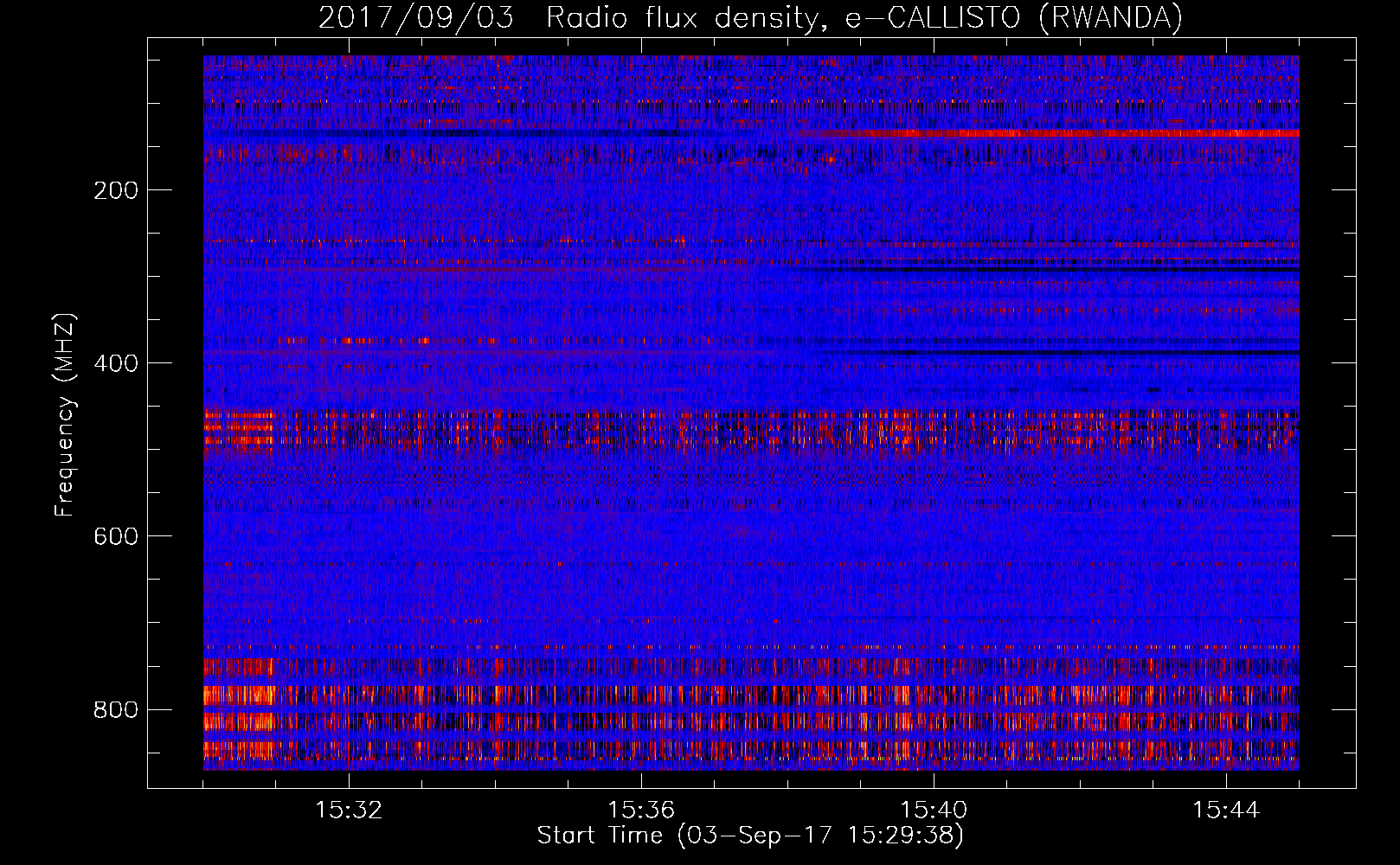Click the 200 frequency tick label
1400x865 pixels.
pos(116,190)
